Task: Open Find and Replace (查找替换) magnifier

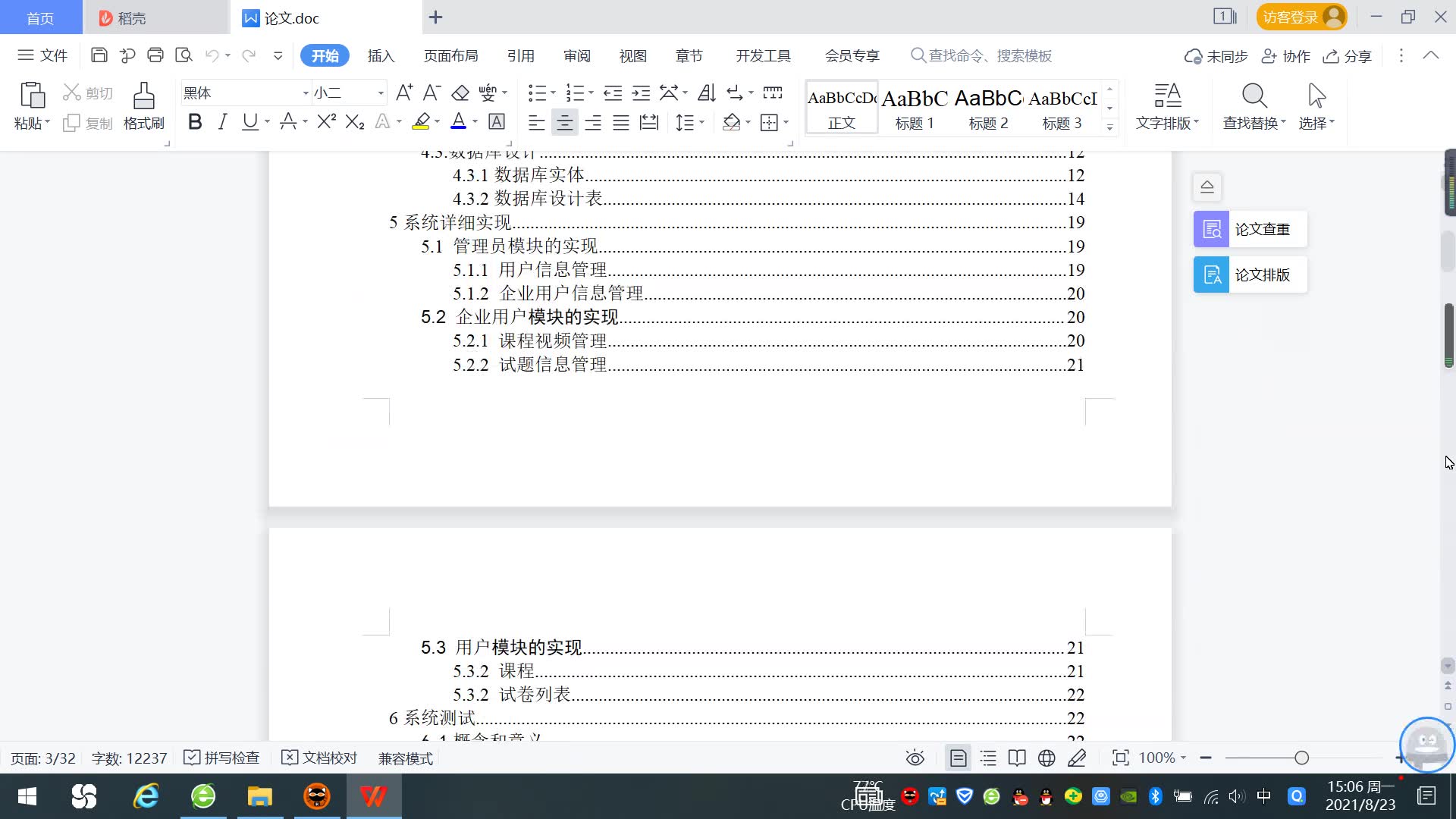Action: click(x=1254, y=97)
